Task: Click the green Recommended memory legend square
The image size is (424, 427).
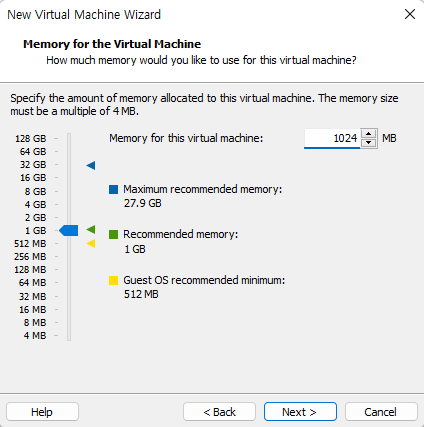Action: coord(114,235)
